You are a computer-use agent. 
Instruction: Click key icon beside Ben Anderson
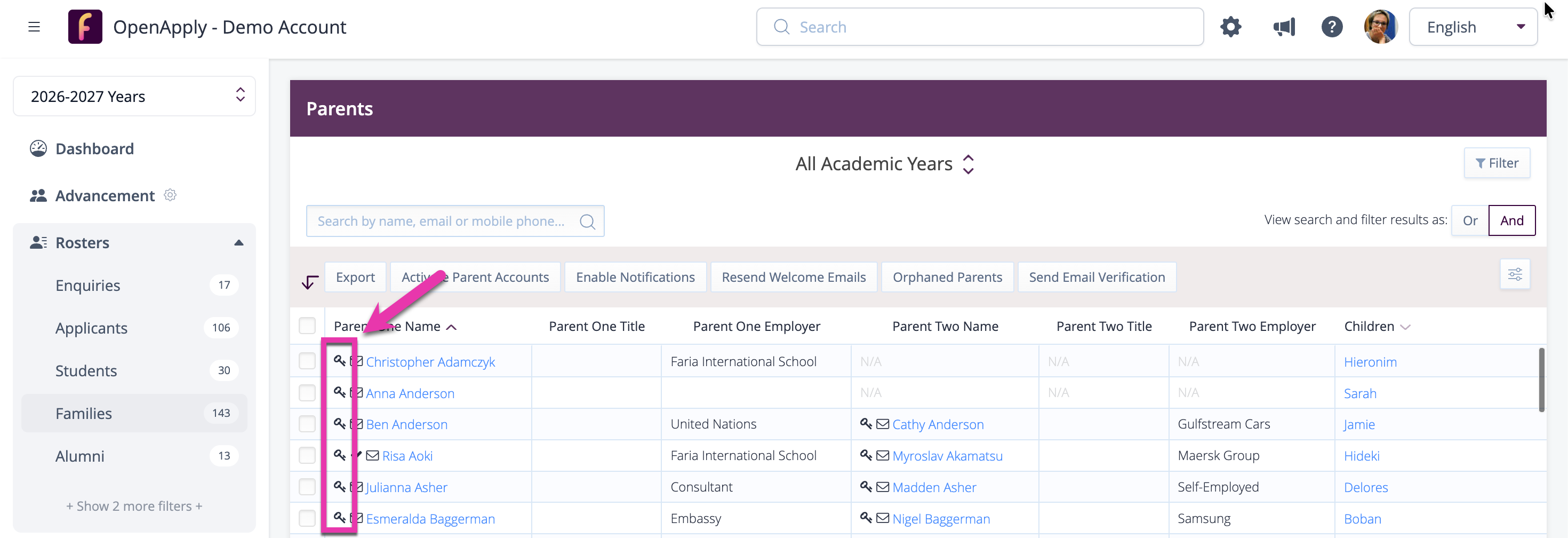(340, 423)
